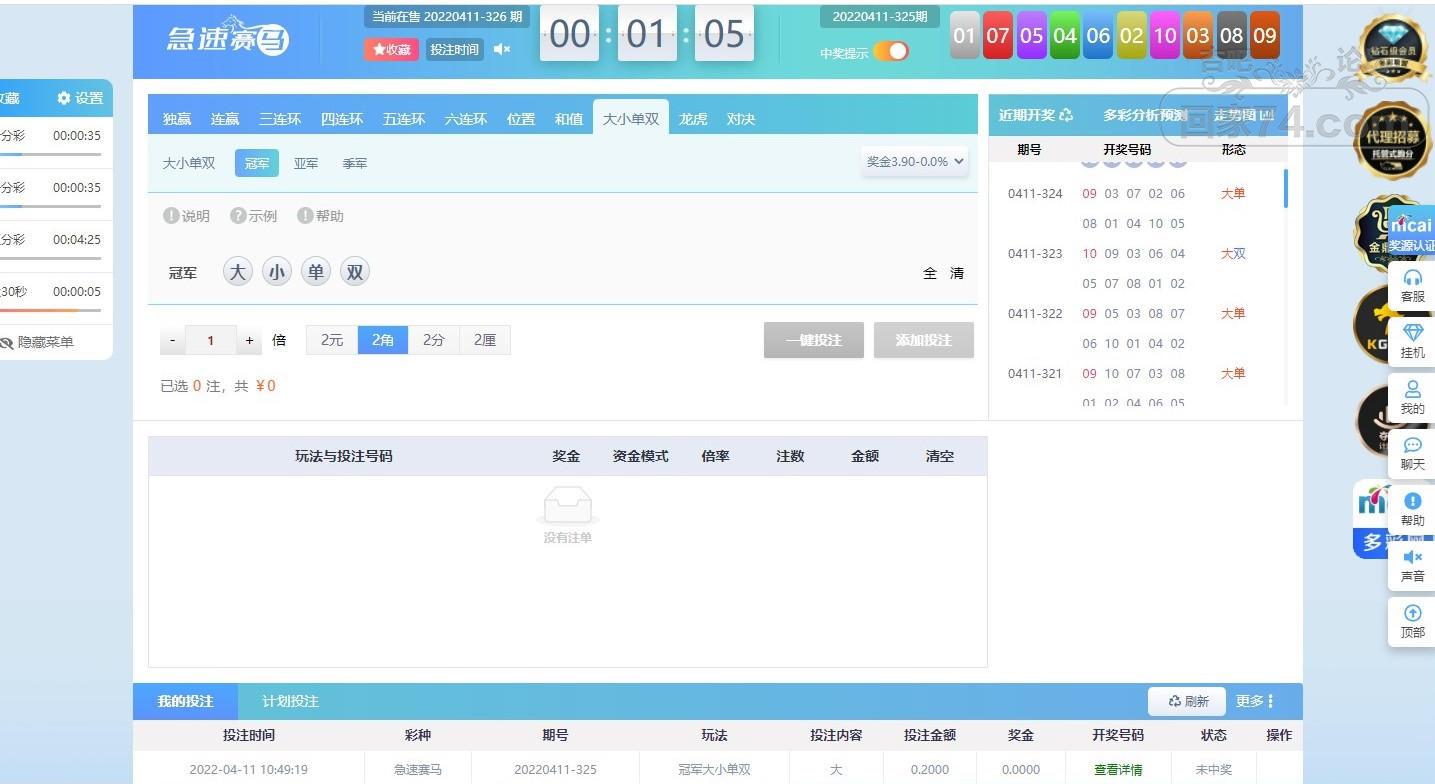The height and width of the screenshot is (784, 1435).
Task: Choose the 冠军 position option
Action: [257, 163]
